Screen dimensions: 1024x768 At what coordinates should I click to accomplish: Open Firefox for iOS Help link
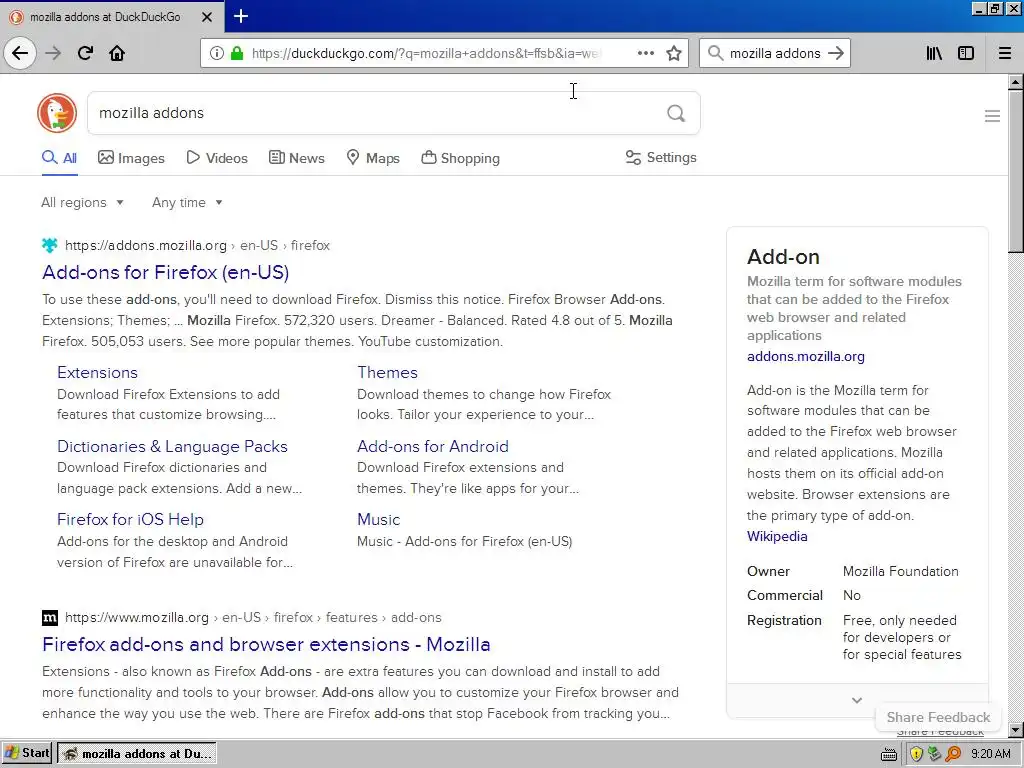[x=131, y=519]
